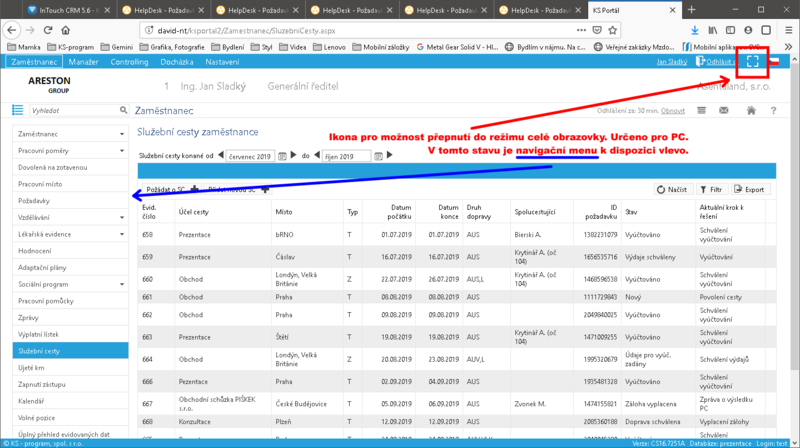Open a new browser tab
Image resolution: width=800 pixels, height=448 pixels.
[x=691, y=10]
